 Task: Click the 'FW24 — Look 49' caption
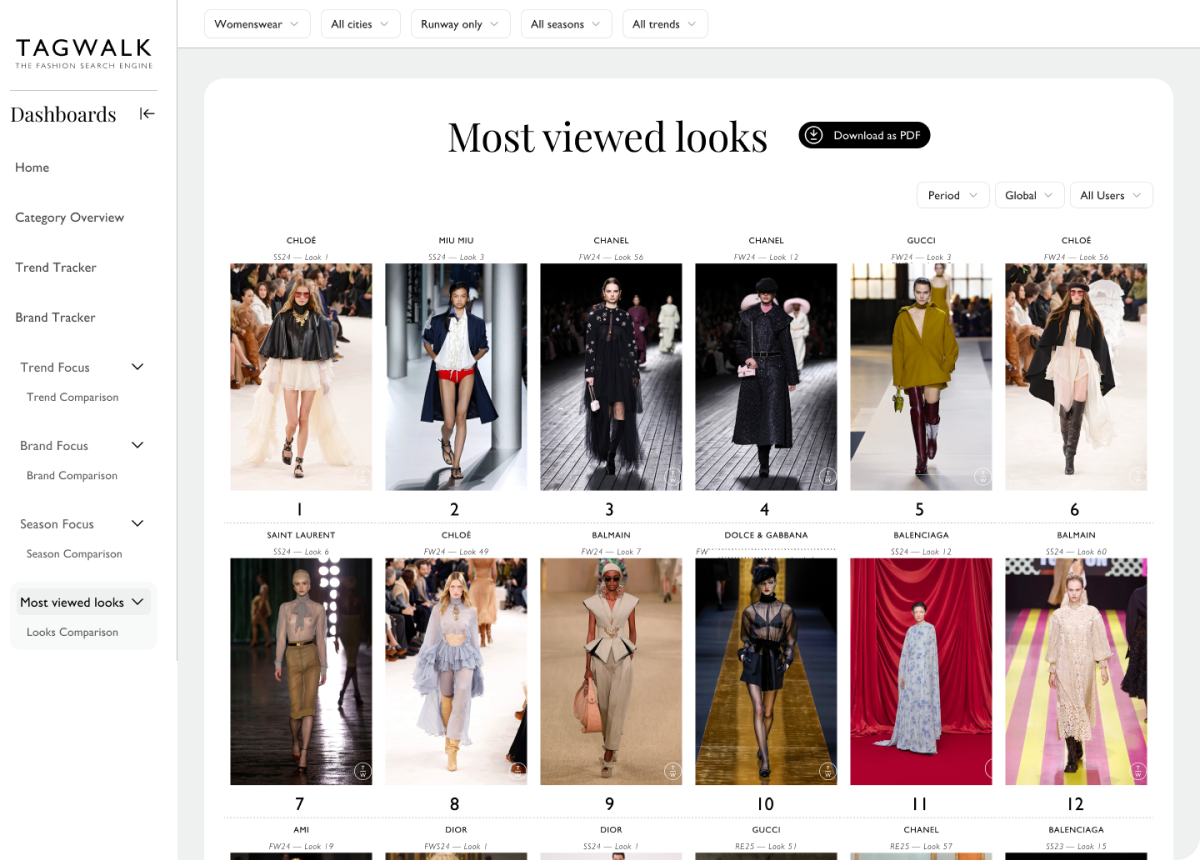point(456,552)
